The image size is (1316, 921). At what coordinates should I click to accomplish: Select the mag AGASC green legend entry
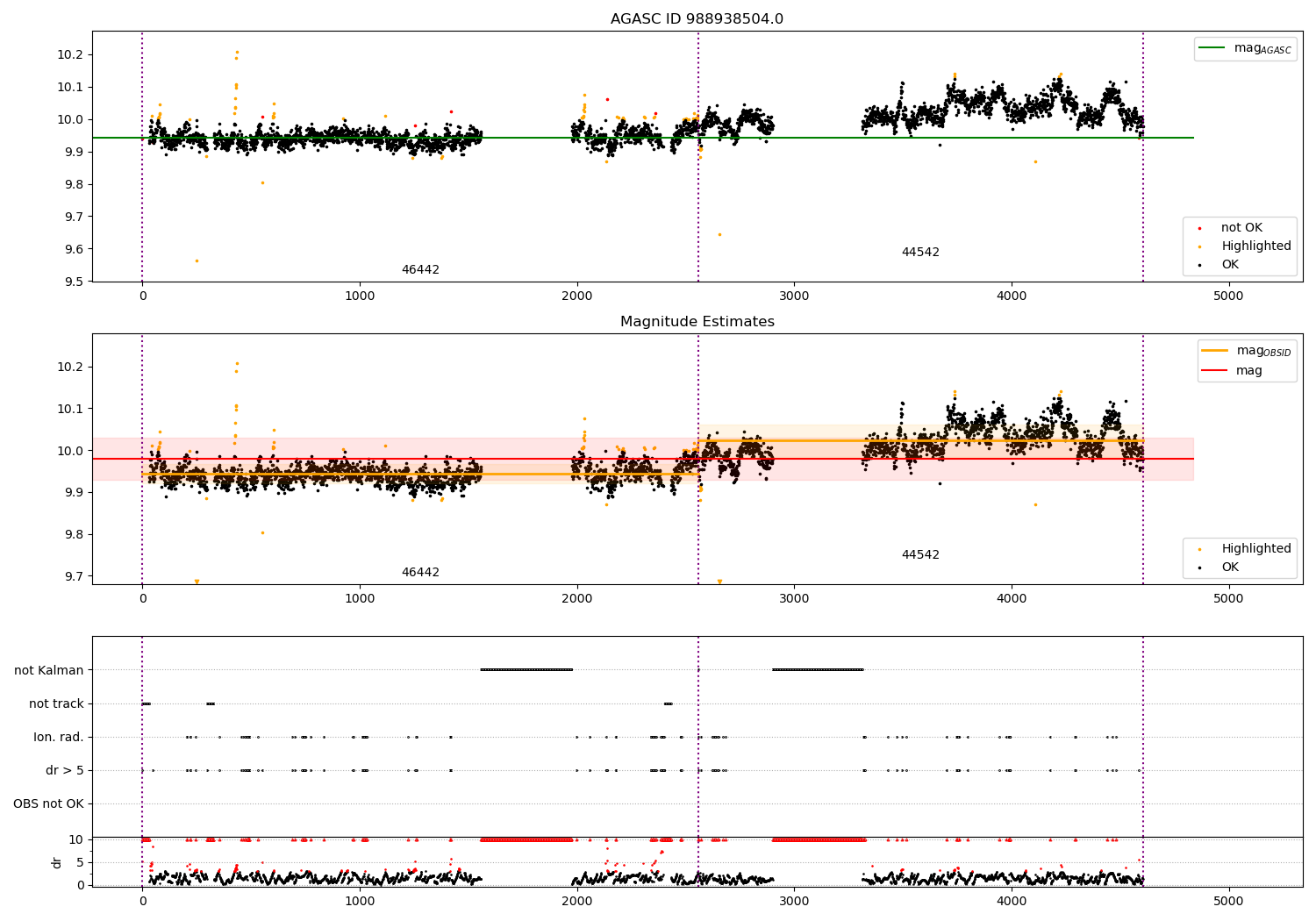click(1245, 48)
